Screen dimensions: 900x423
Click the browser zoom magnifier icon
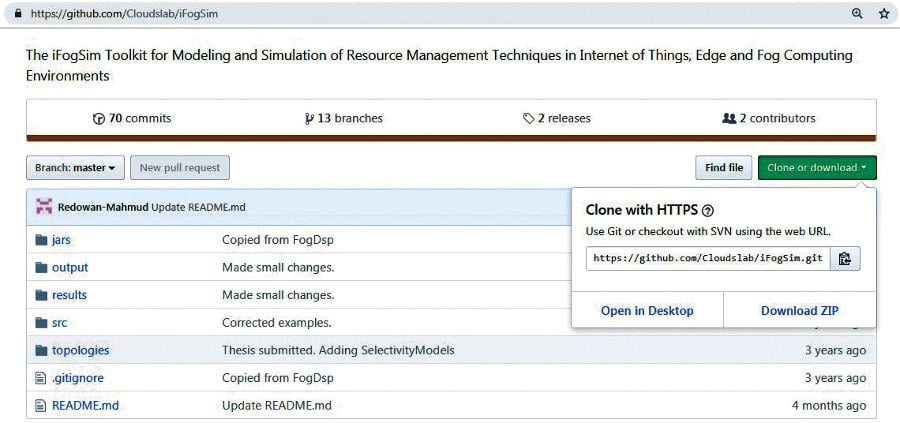(857, 14)
